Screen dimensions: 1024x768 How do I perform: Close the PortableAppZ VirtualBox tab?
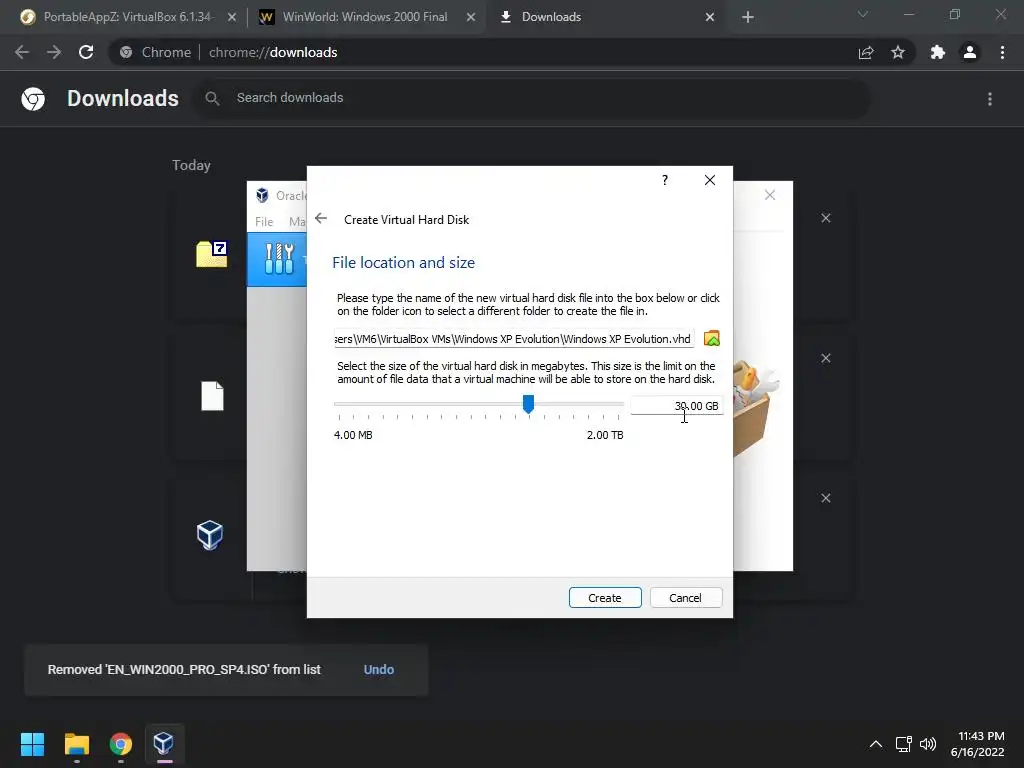tap(232, 17)
